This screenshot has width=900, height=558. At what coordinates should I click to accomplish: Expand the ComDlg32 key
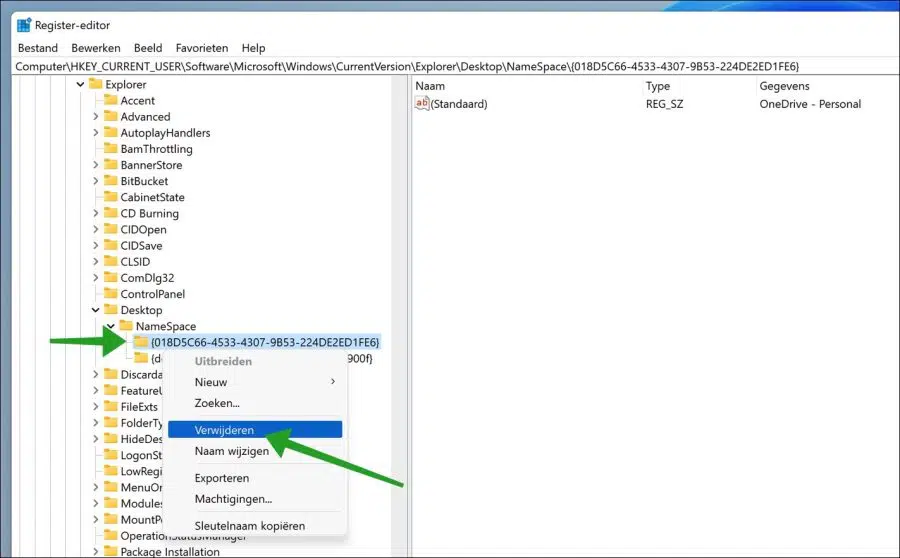[95, 277]
